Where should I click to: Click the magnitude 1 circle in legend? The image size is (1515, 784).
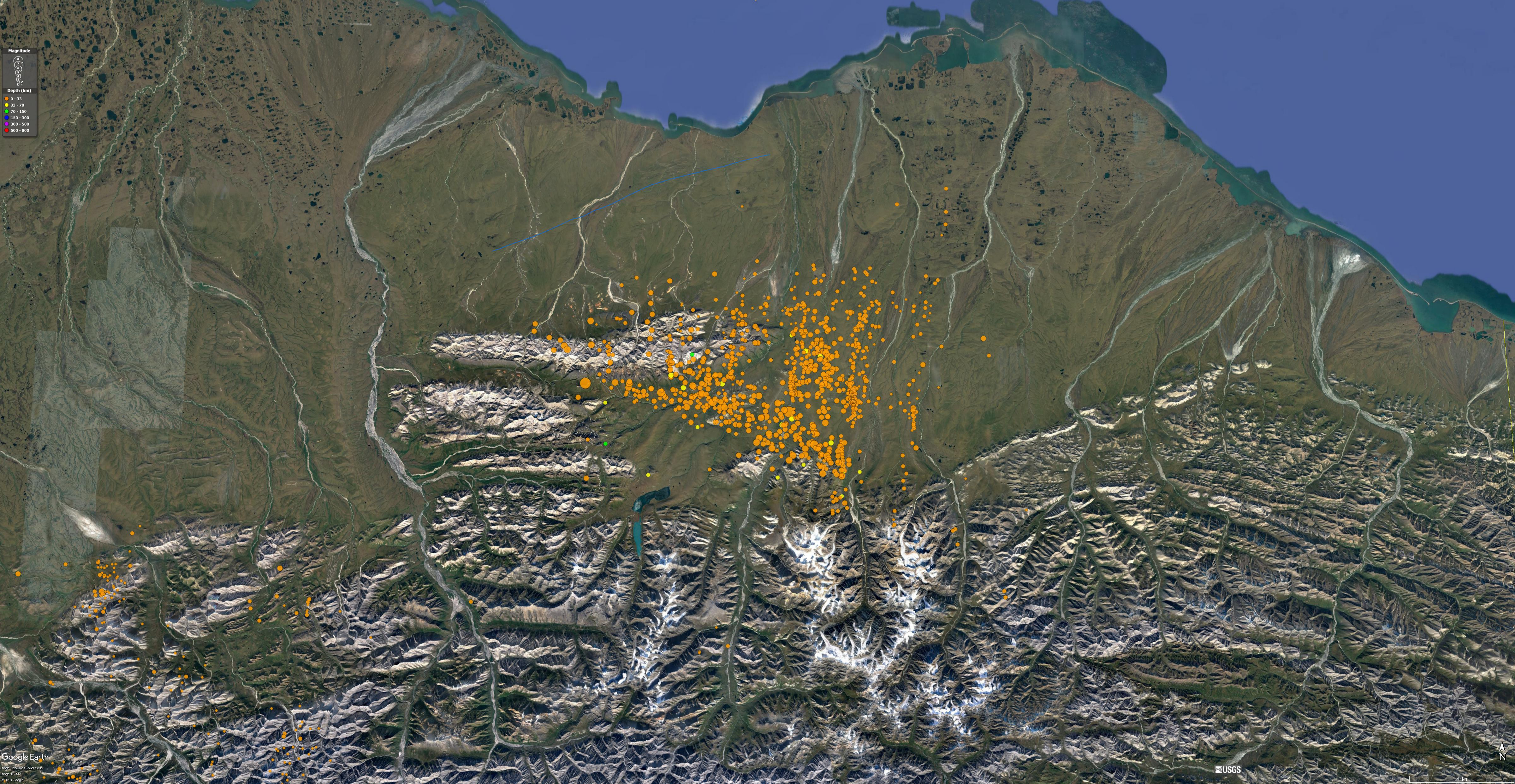click(18, 85)
